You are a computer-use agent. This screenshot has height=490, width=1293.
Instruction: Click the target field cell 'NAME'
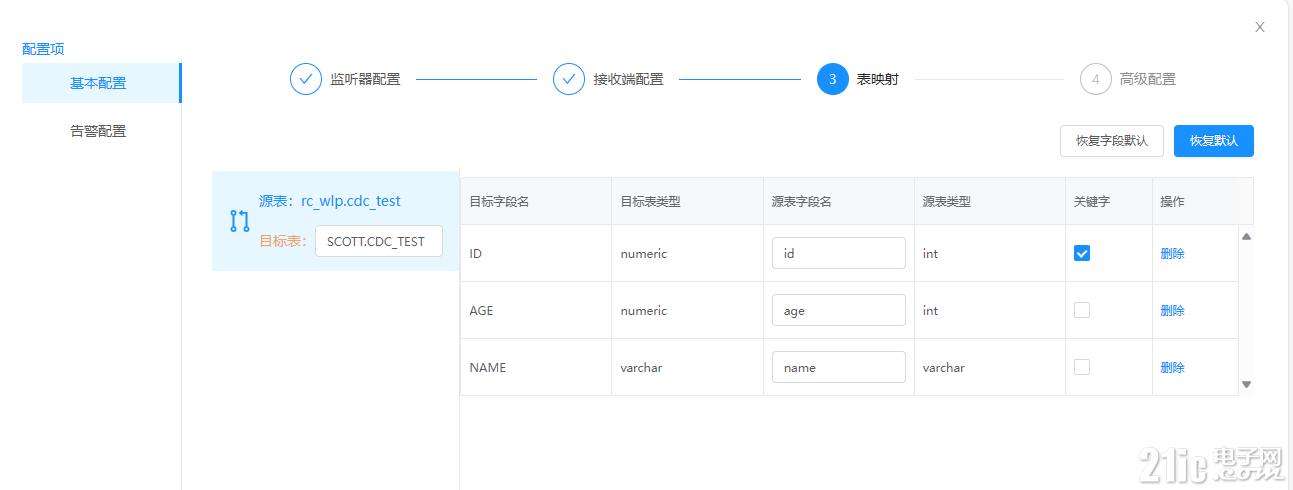[x=488, y=368]
